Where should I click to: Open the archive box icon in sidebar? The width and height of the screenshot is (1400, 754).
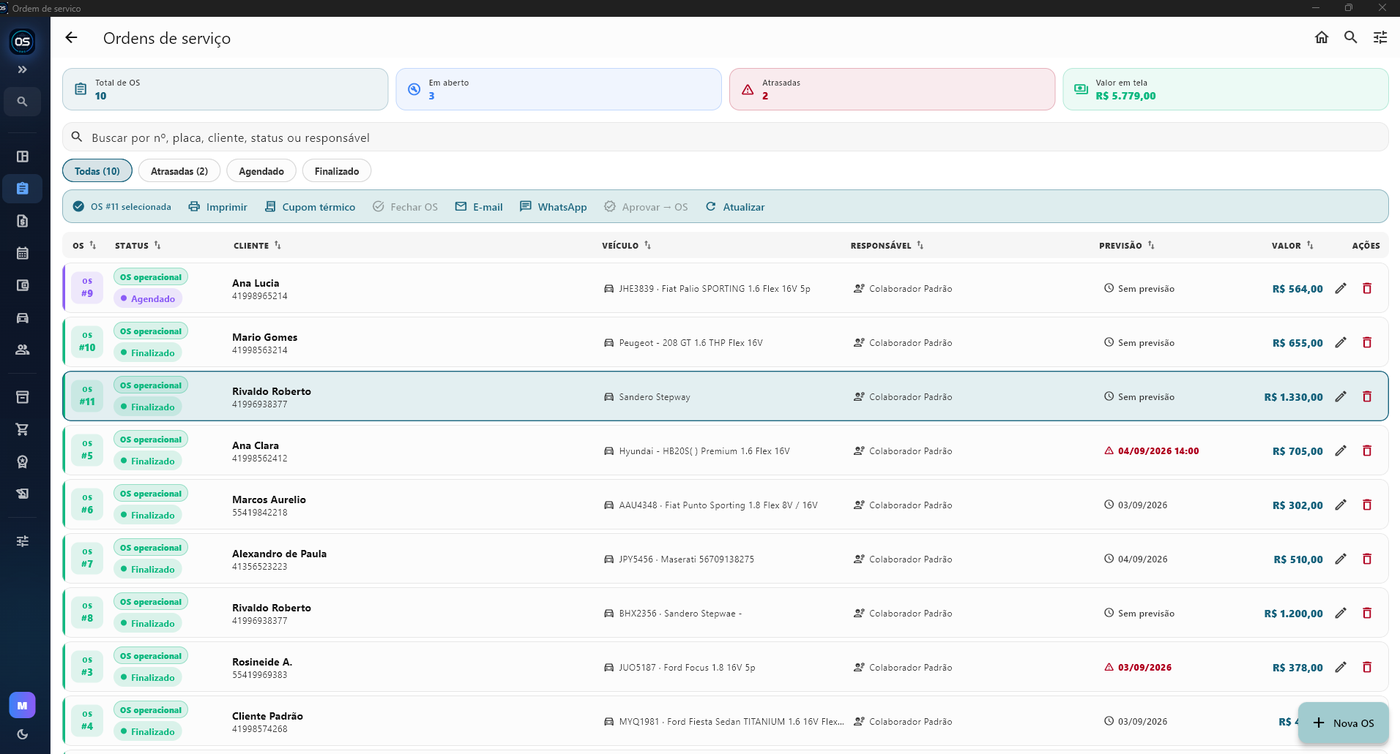(x=22, y=397)
